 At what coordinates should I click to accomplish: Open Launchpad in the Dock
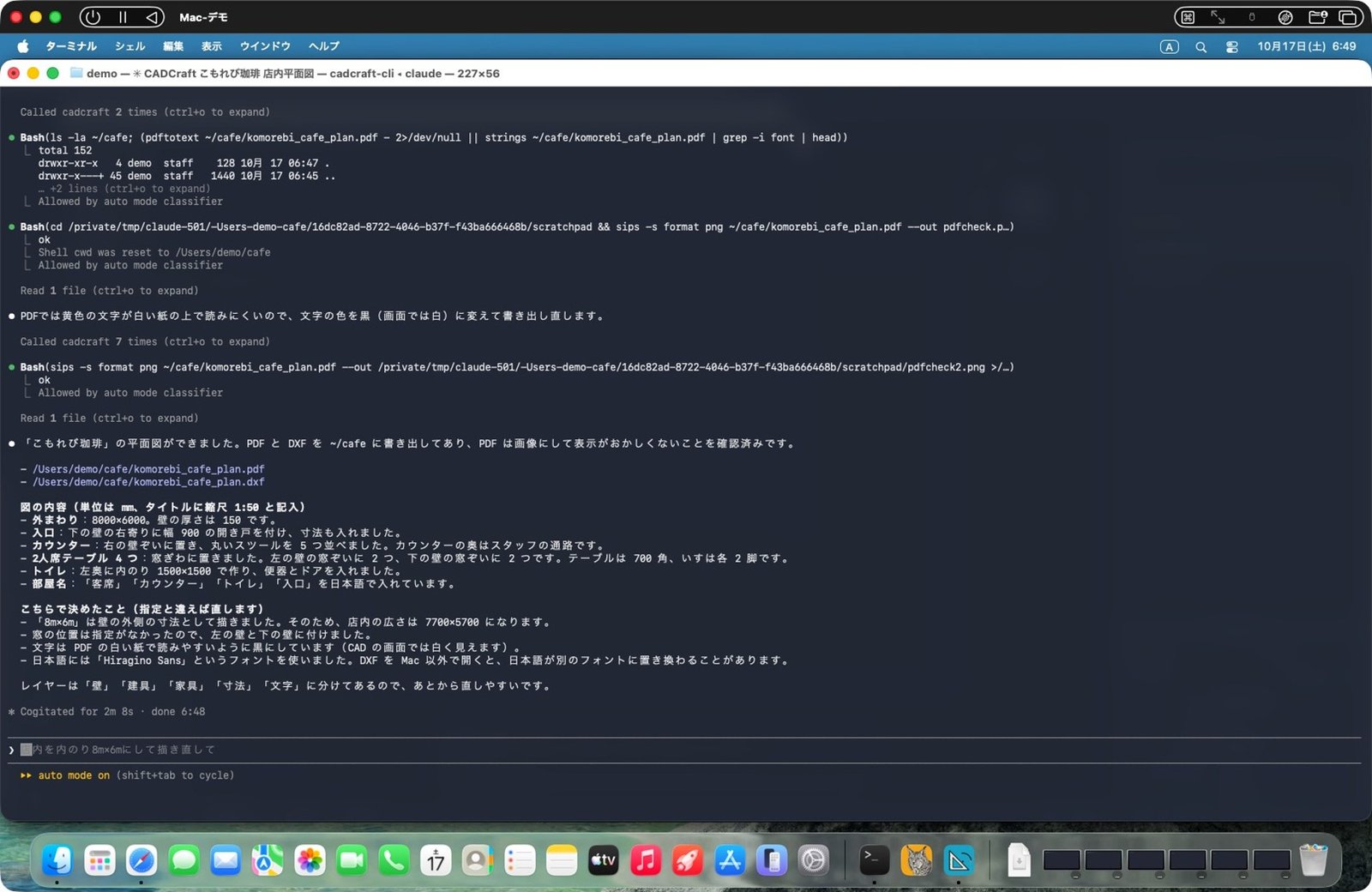tap(99, 860)
